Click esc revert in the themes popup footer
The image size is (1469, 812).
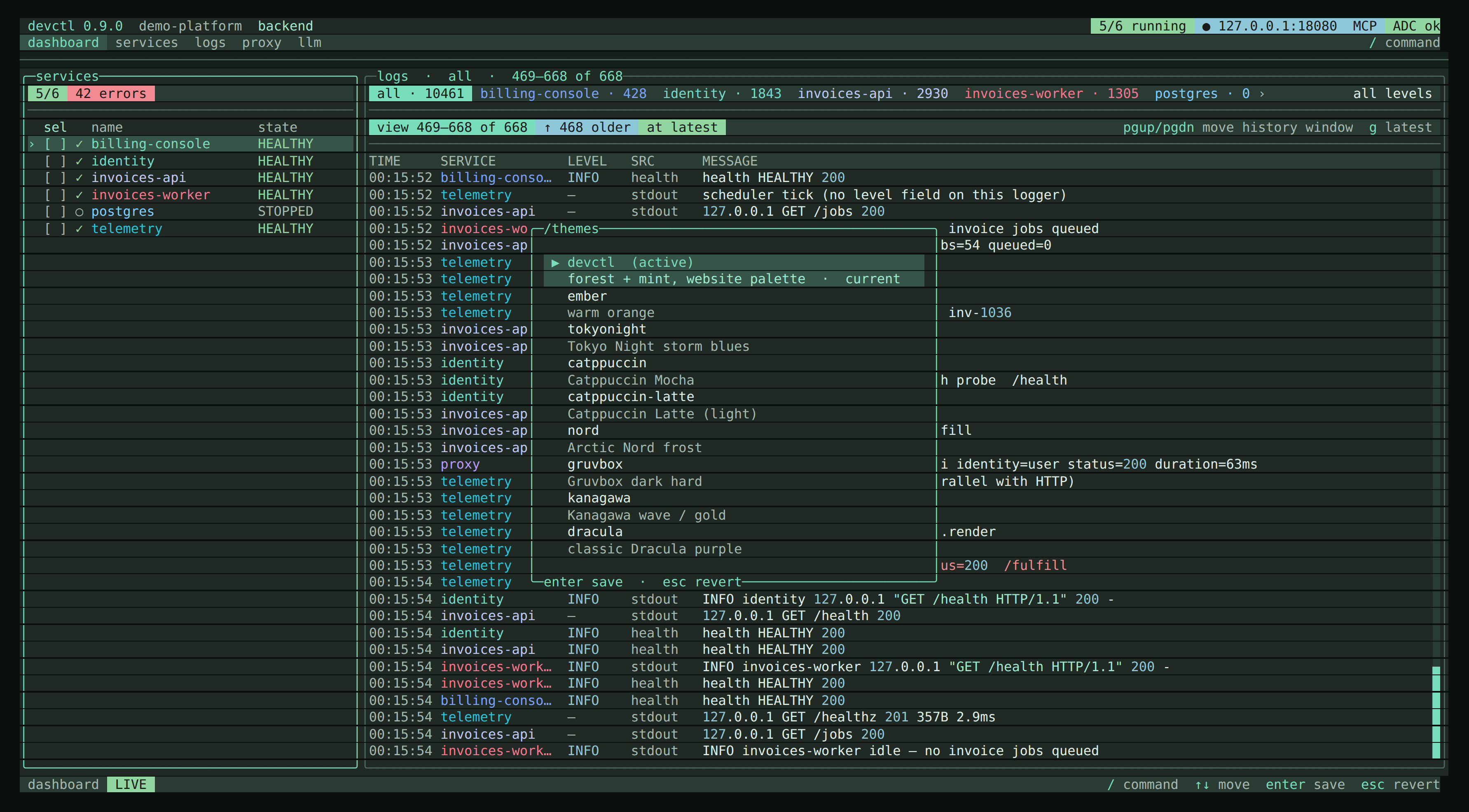(702, 582)
